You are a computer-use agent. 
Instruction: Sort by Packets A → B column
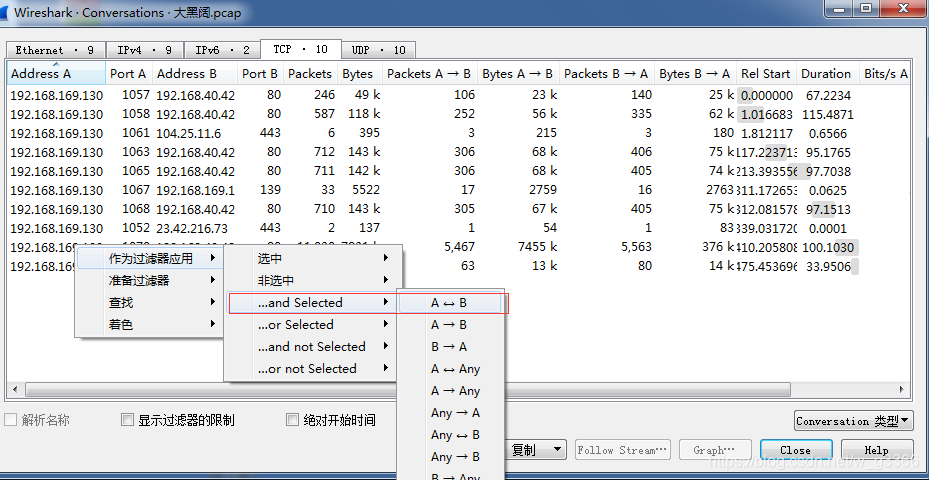[x=430, y=73]
